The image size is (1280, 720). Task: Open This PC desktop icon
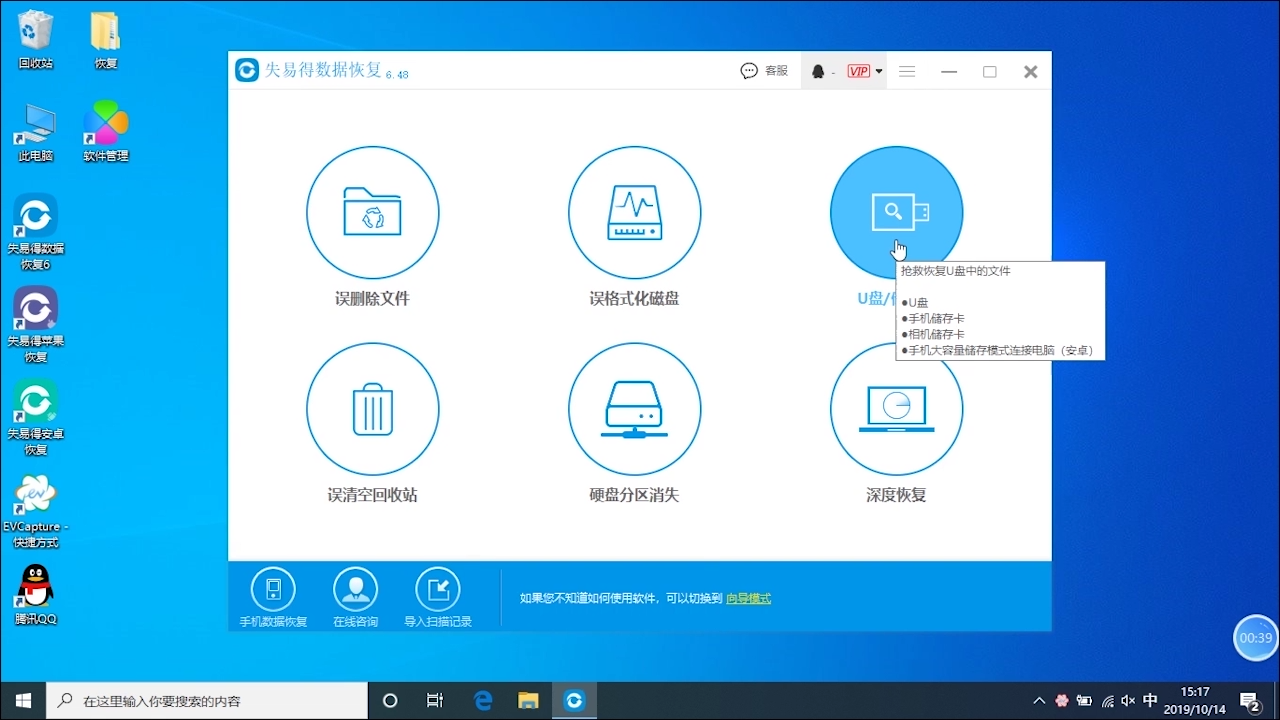(x=35, y=132)
